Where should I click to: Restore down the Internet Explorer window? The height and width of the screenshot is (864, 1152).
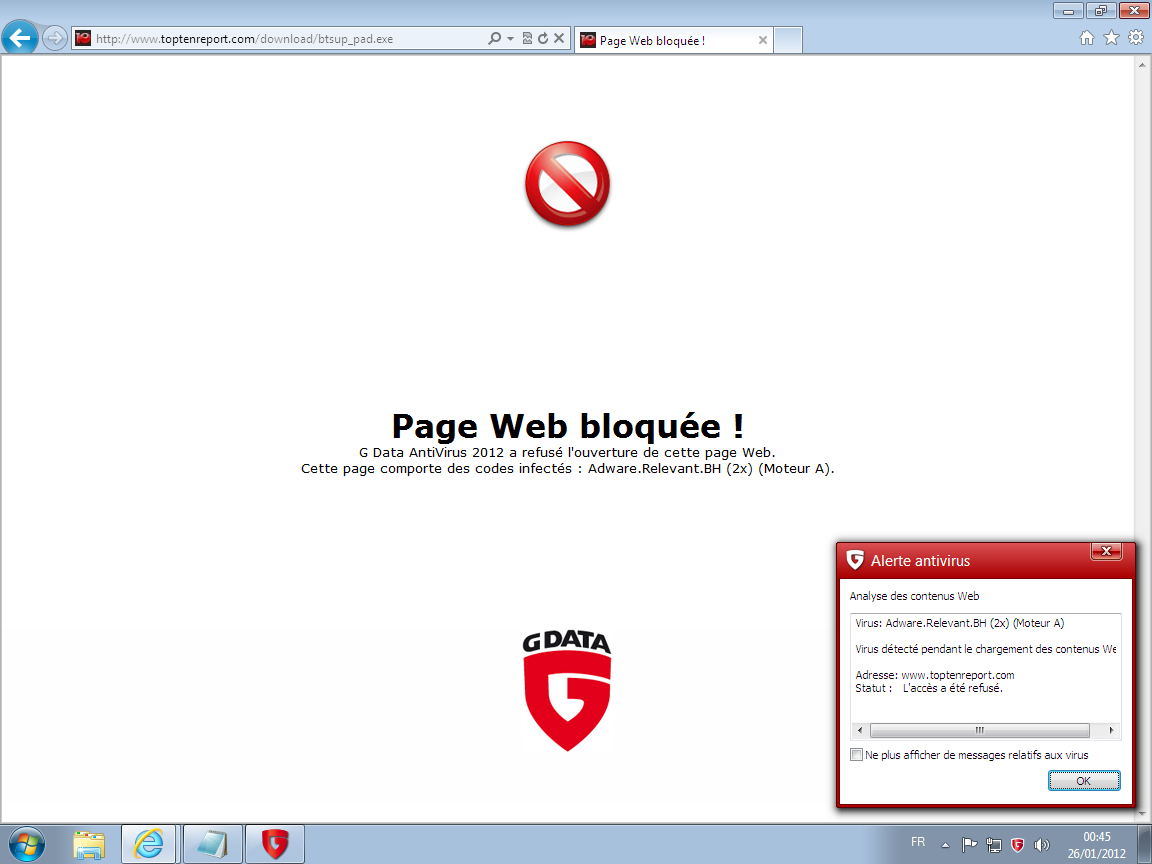click(1101, 10)
